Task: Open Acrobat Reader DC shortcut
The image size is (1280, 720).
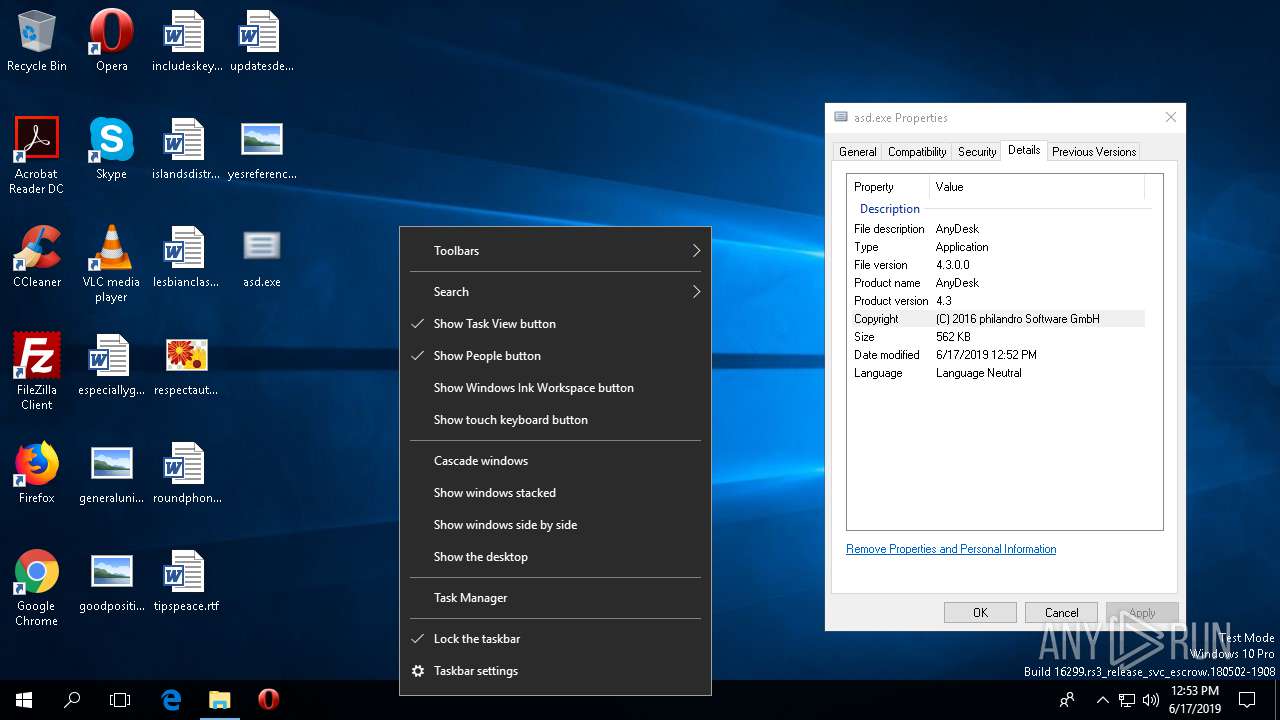Action: (36, 155)
